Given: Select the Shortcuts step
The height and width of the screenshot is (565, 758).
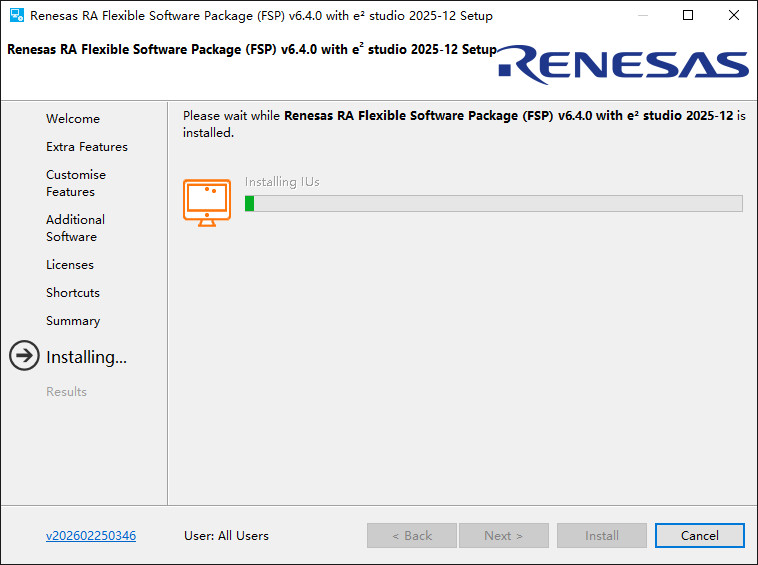Looking at the screenshot, I should click(73, 293).
